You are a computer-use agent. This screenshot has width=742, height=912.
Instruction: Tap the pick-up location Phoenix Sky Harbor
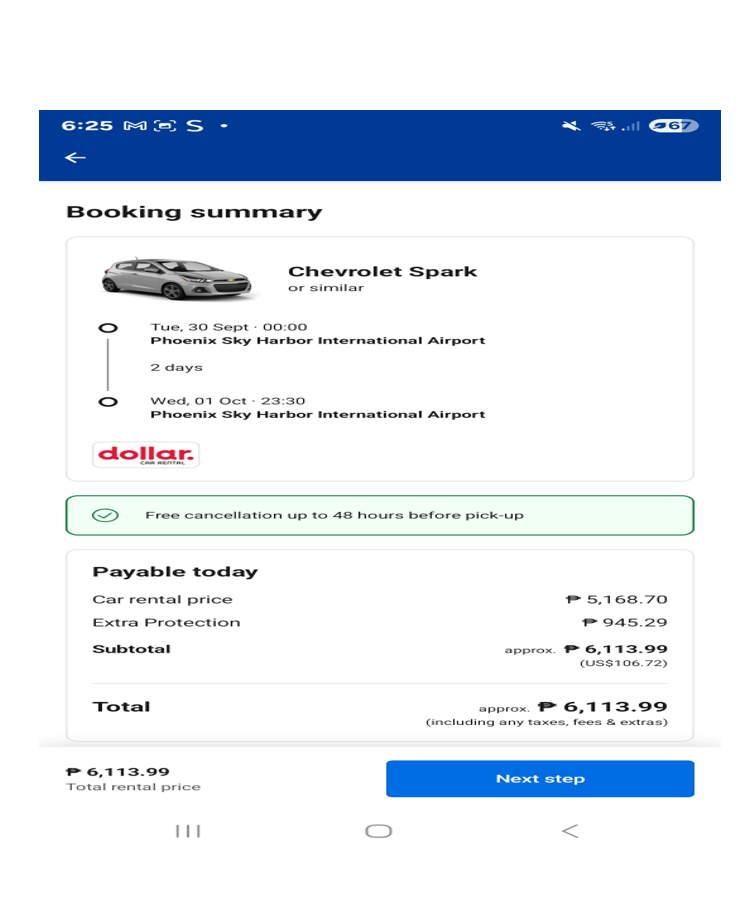pos(318,340)
